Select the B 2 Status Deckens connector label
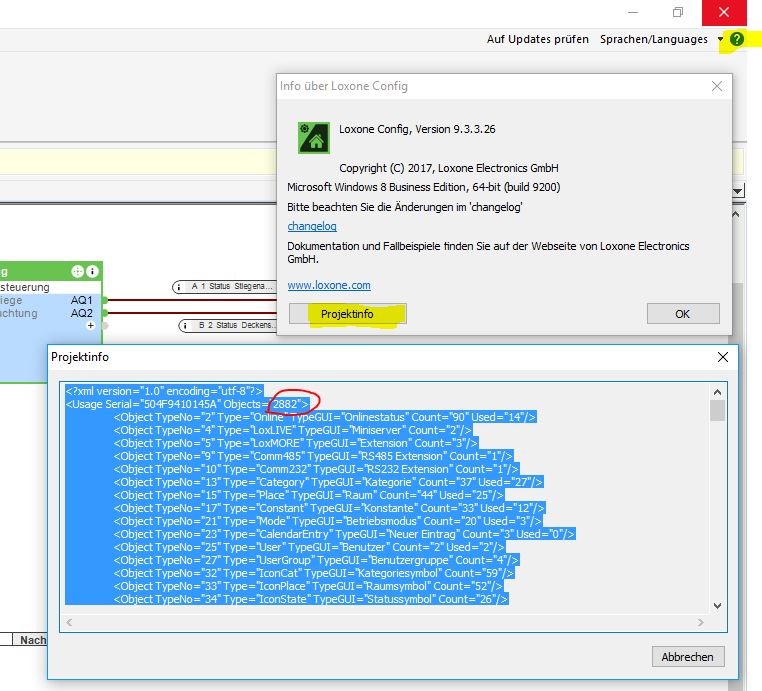 coord(227,326)
